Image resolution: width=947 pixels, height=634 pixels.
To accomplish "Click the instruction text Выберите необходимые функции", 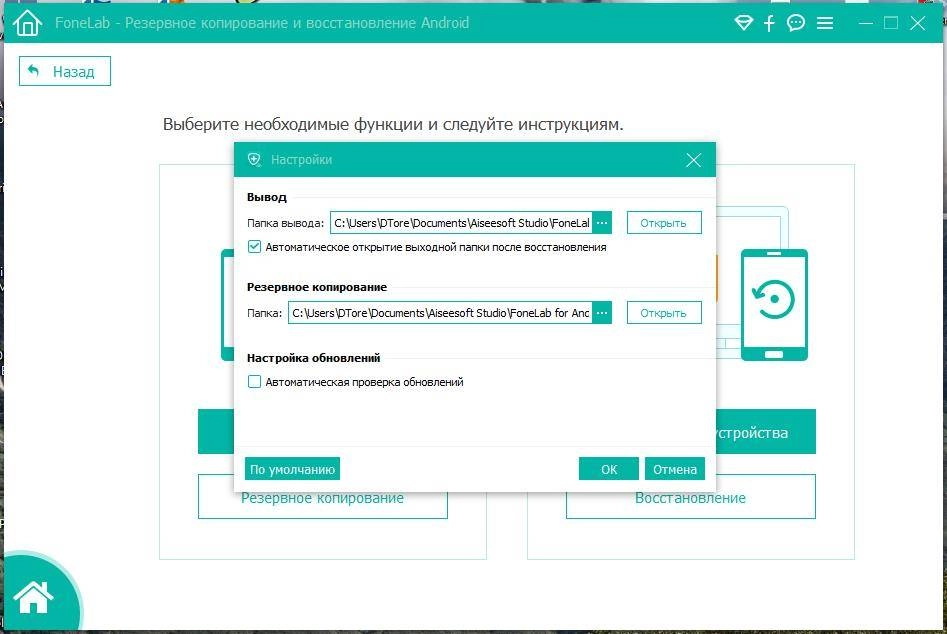I will coord(393,124).
